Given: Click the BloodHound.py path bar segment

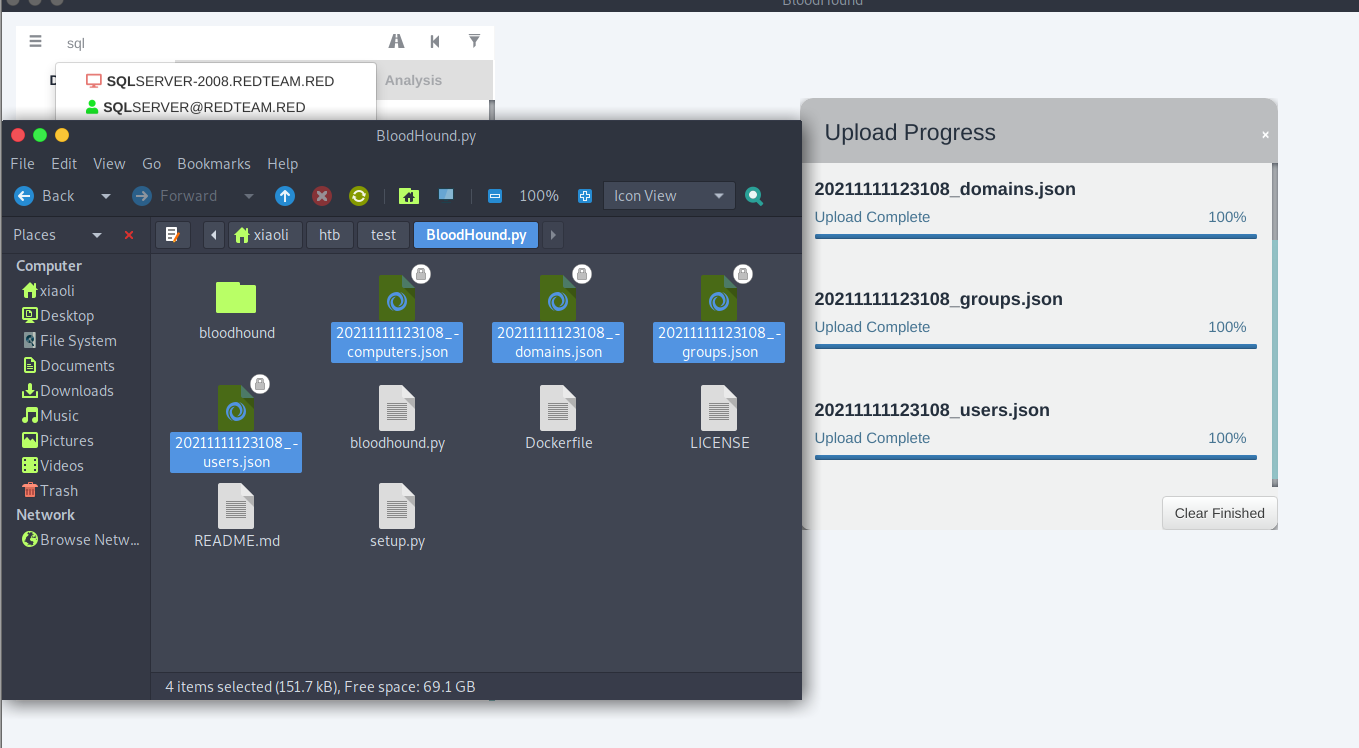Looking at the screenshot, I should click(476, 235).
